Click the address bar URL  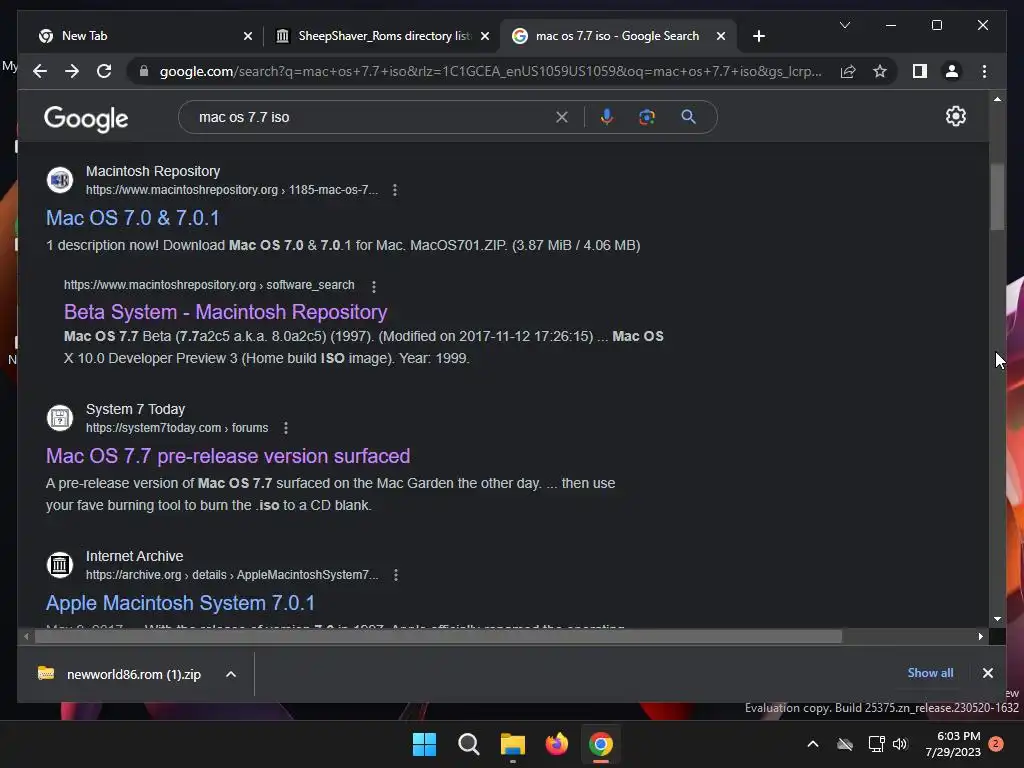490,71
